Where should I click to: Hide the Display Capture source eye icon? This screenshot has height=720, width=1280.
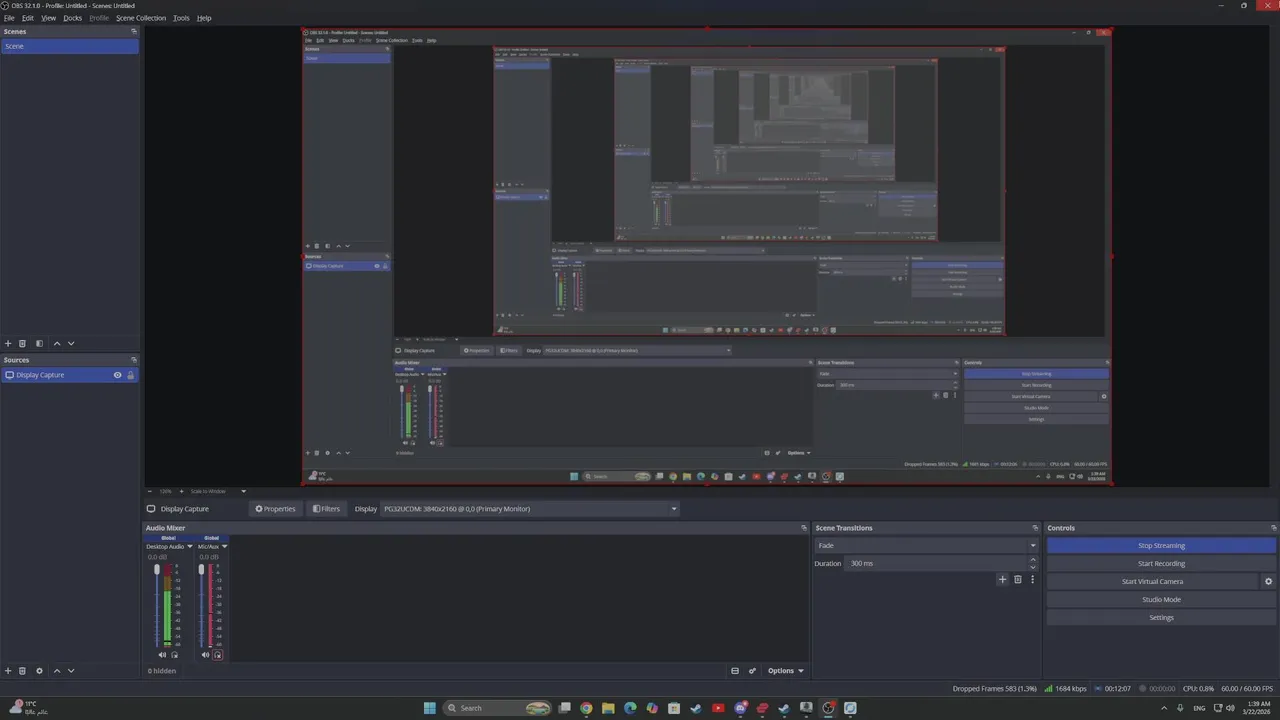(x=117, y=375)
